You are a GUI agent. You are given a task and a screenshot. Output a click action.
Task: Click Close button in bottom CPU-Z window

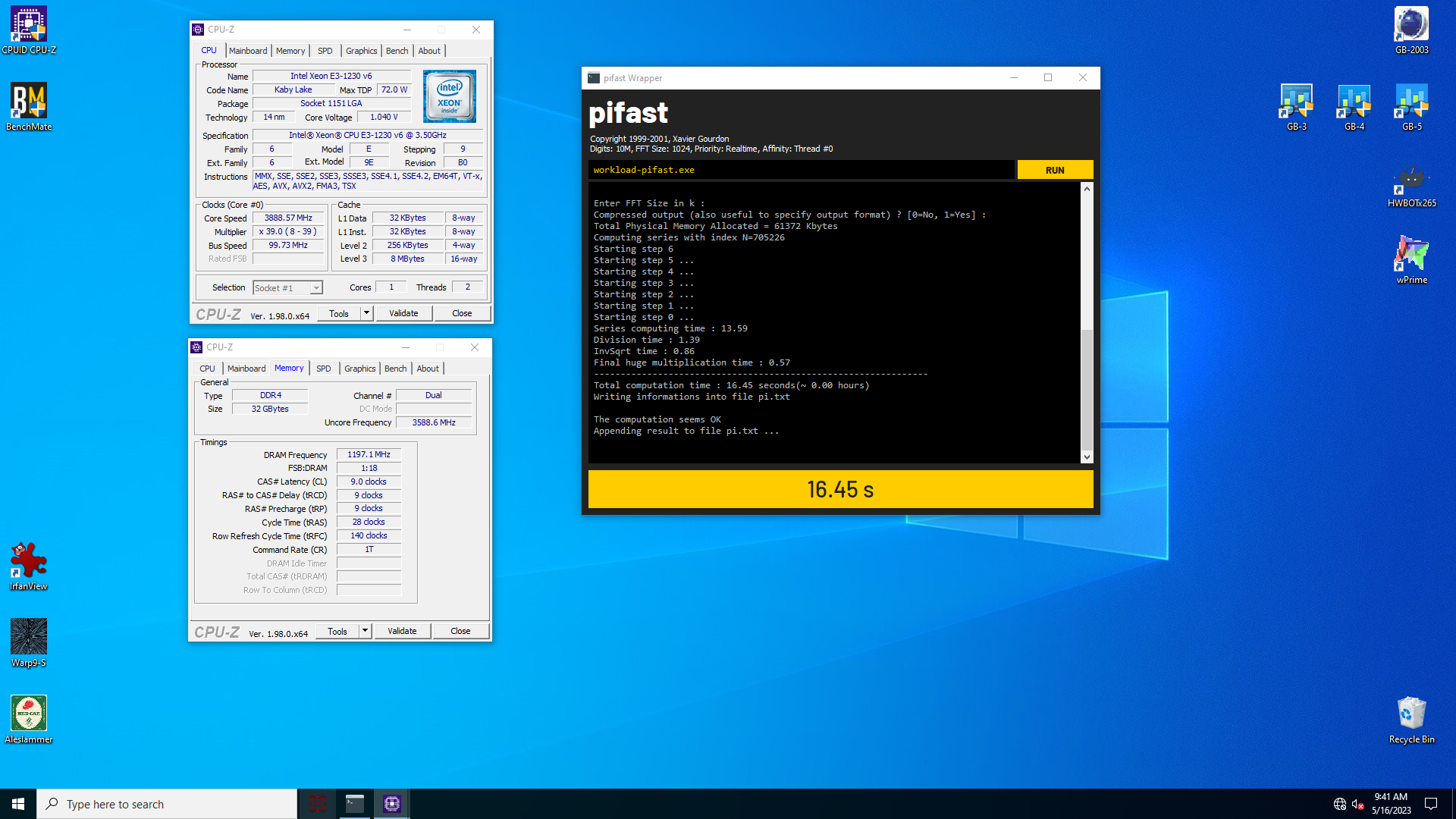click(x=460, y=631)
